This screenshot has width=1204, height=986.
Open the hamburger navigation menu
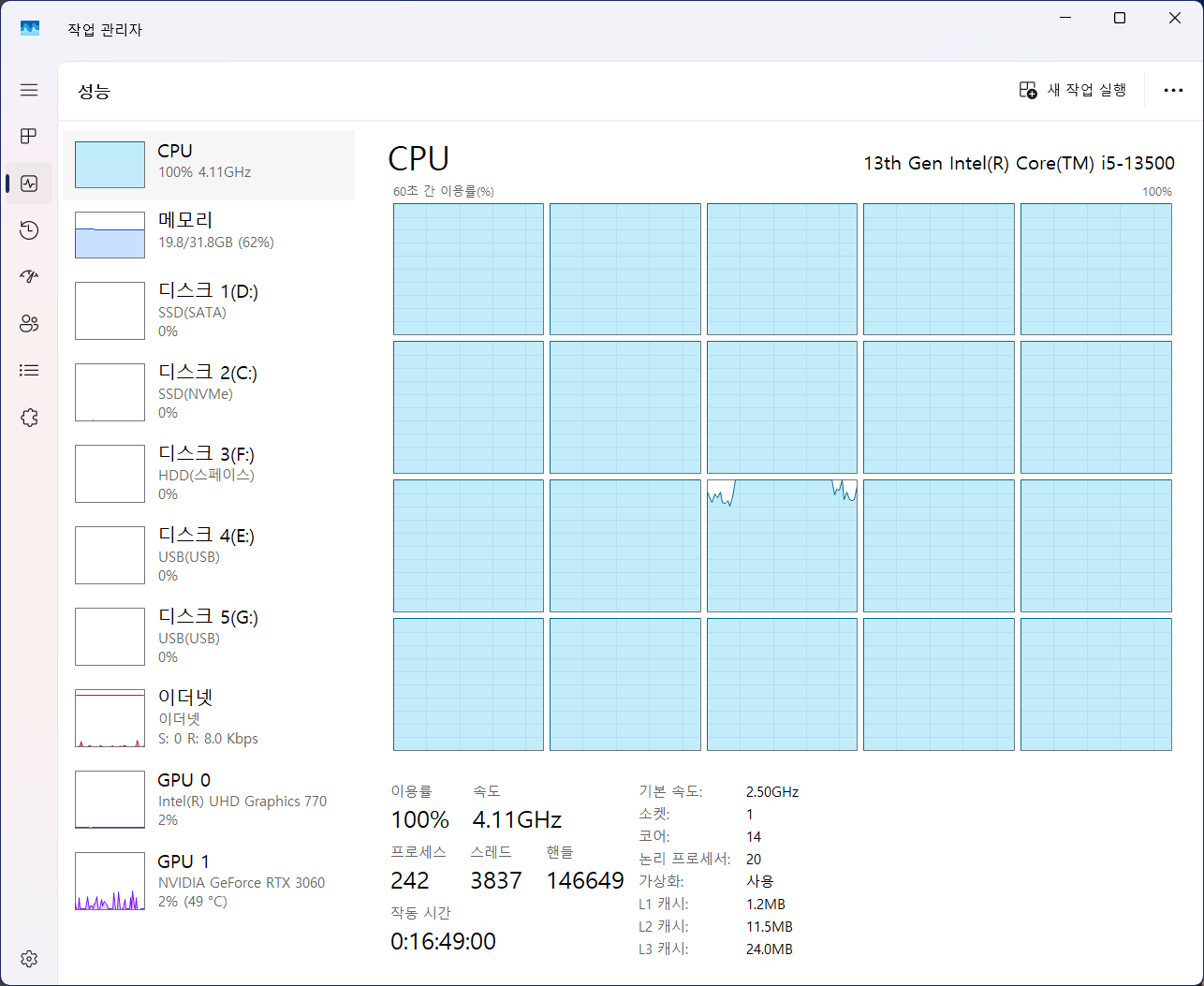(29, 90)
